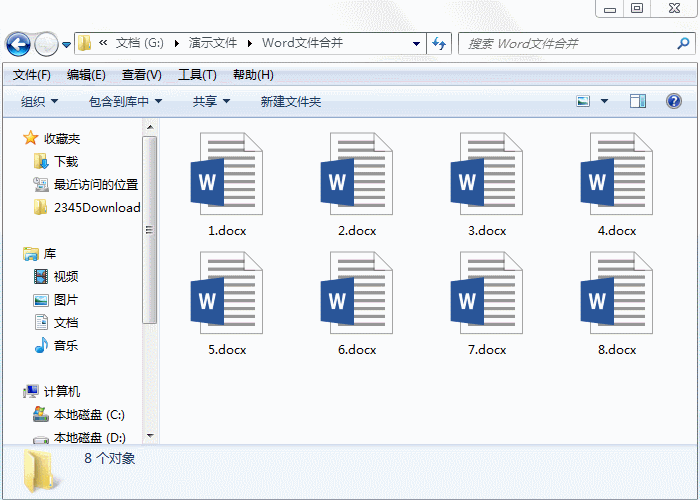Click the 2345Download folder icon
The height and width of the screenshot is (500, 700).
(41, 207)
